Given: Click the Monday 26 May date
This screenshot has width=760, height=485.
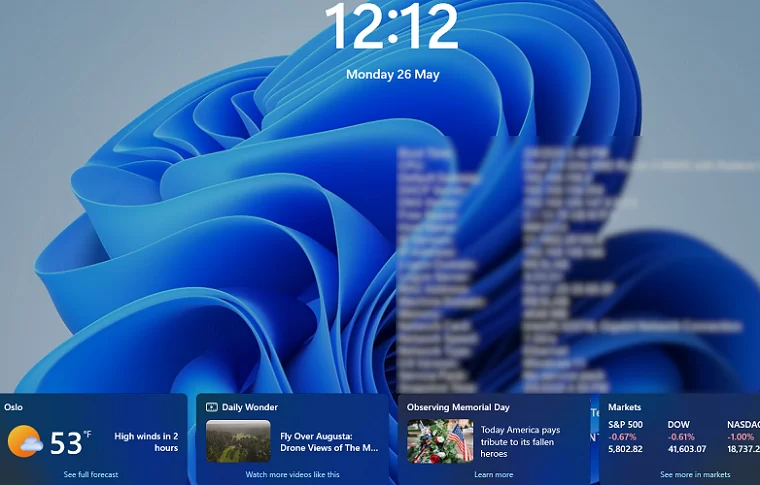Looking at the screenshot, I should 393,75.
